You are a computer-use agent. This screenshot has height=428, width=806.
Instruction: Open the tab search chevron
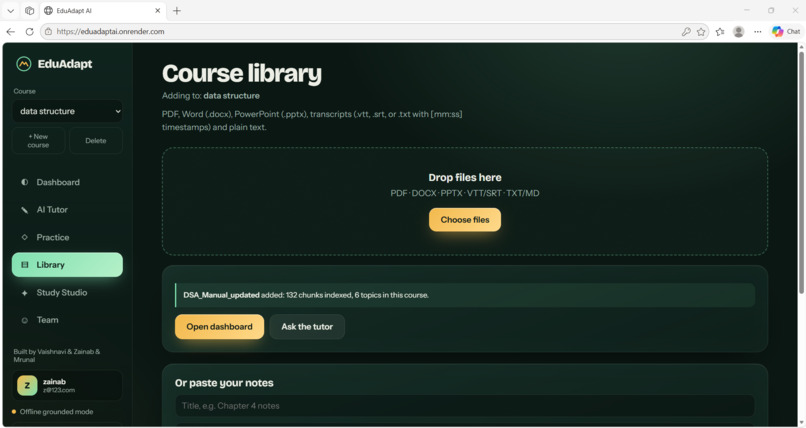click(10, 11)
